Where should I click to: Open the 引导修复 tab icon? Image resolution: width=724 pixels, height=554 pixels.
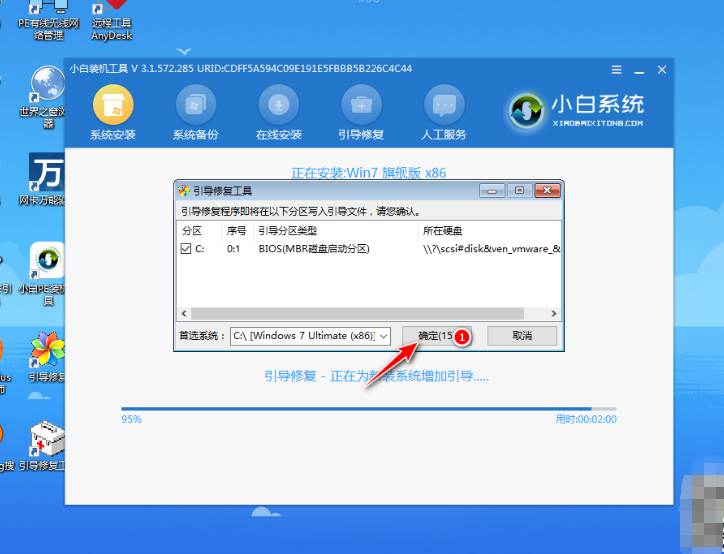[x=361, y=105]
